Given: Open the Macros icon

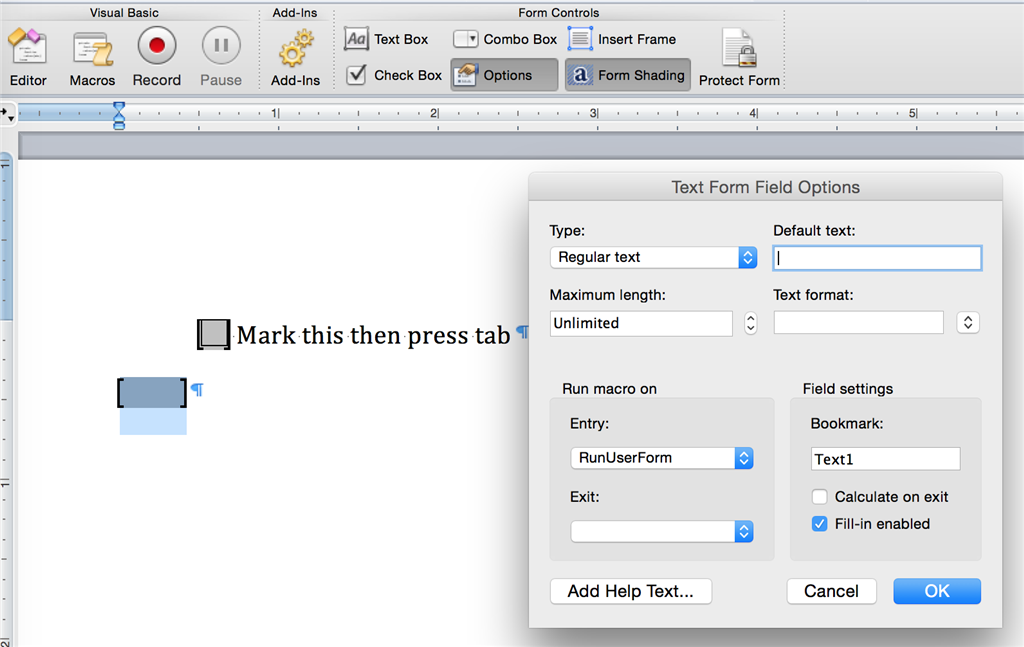Looking at the screenshot, I should click(92, 49).
